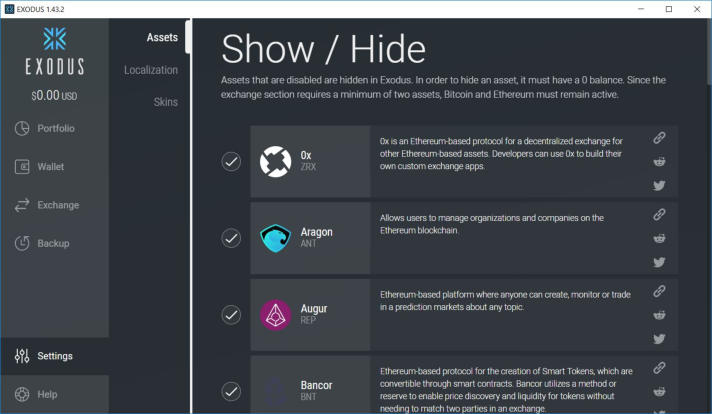Toggle the Aragon ANT asset checkbox

(231, 238)
